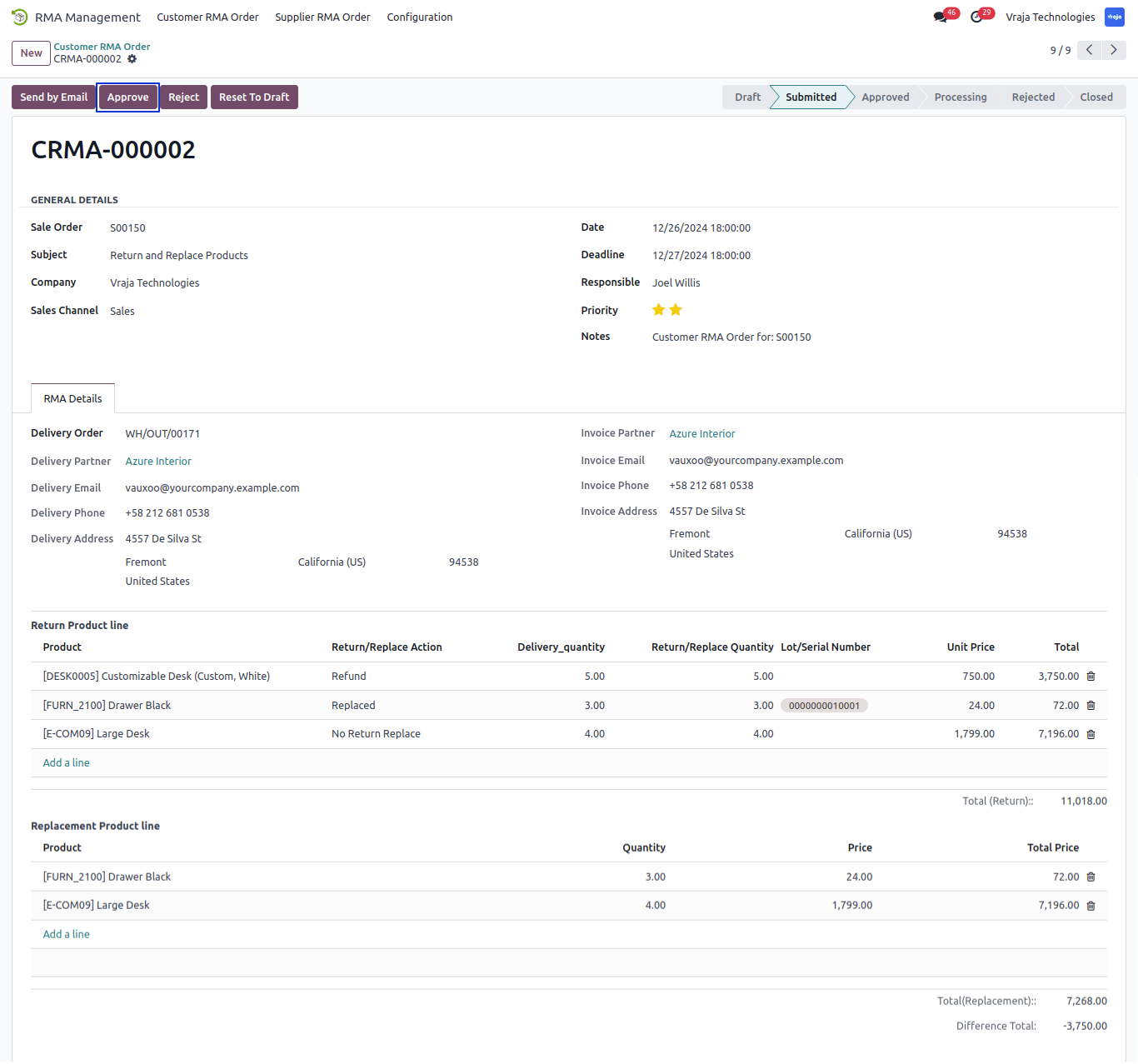Delete the Drawer Black return line
Viewport: 1138px width, 1064px height.
click(x=1091, y=706)
